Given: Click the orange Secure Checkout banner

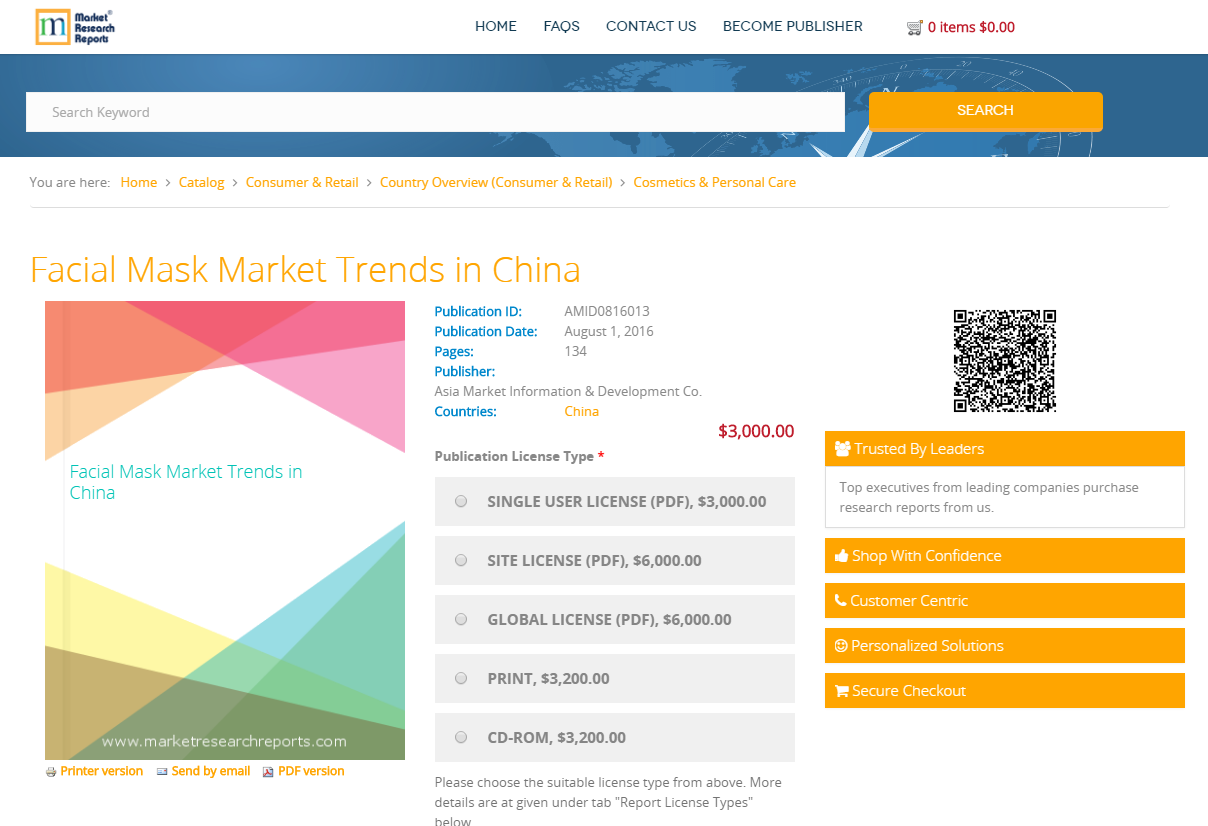Looking at the screenshot, I should point(1004,690).
